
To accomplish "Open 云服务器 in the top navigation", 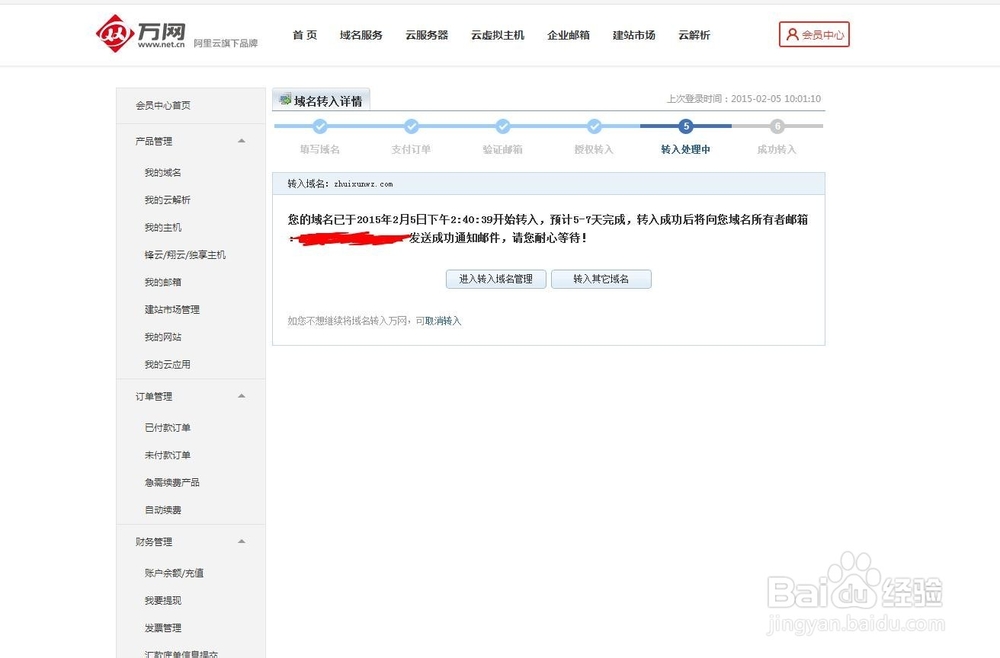I will click(427, 35).
